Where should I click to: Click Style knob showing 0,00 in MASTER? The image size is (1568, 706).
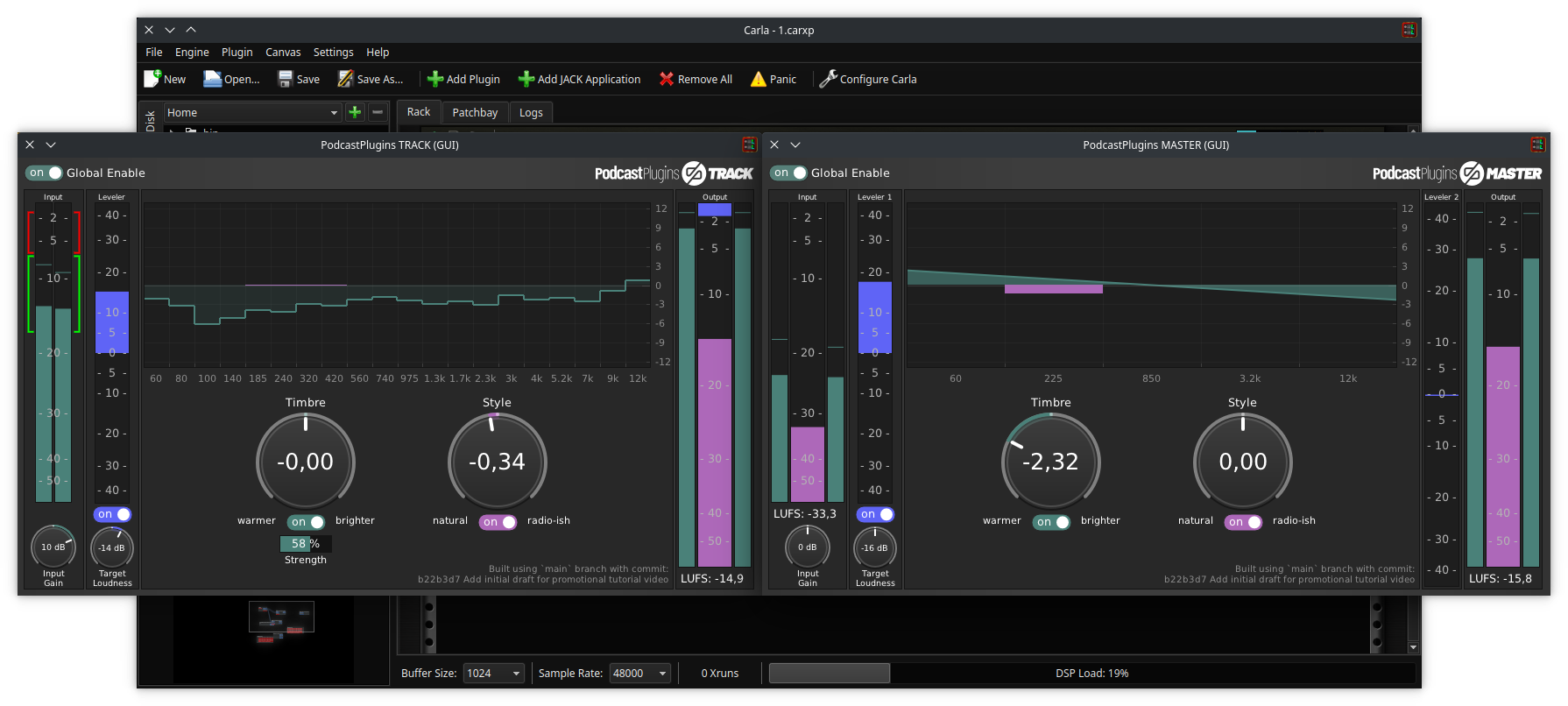tap(1243, 462)
